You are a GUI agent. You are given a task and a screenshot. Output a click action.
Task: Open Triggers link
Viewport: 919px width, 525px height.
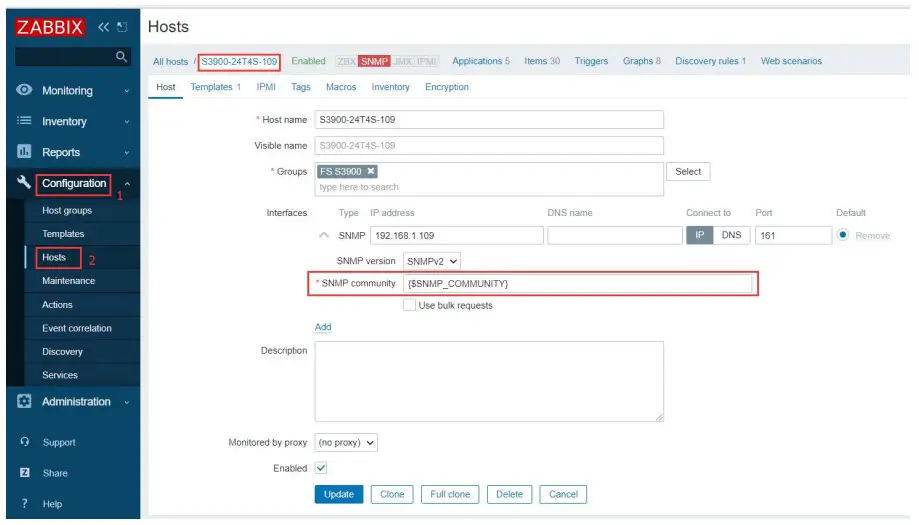(x=591, y=61)
